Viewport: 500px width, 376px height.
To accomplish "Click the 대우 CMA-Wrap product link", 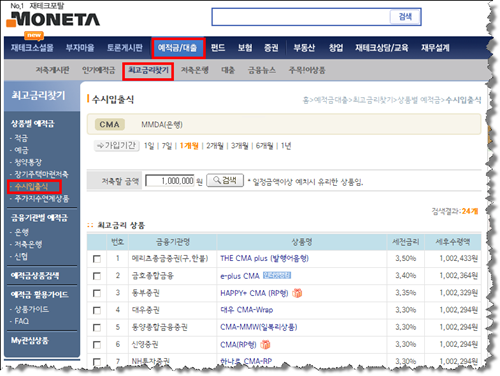I will pos(246,310).
